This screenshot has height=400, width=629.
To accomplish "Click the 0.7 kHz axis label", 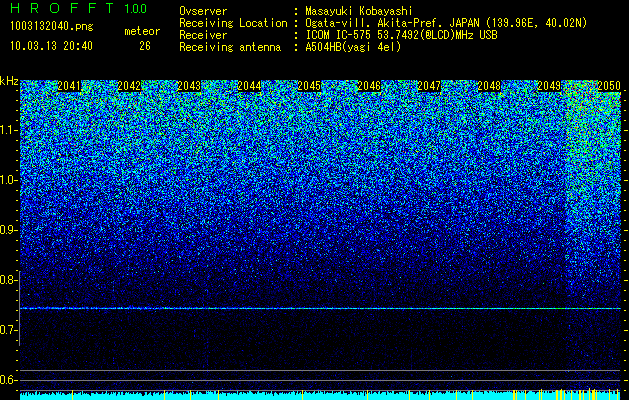I will (8, 330).
